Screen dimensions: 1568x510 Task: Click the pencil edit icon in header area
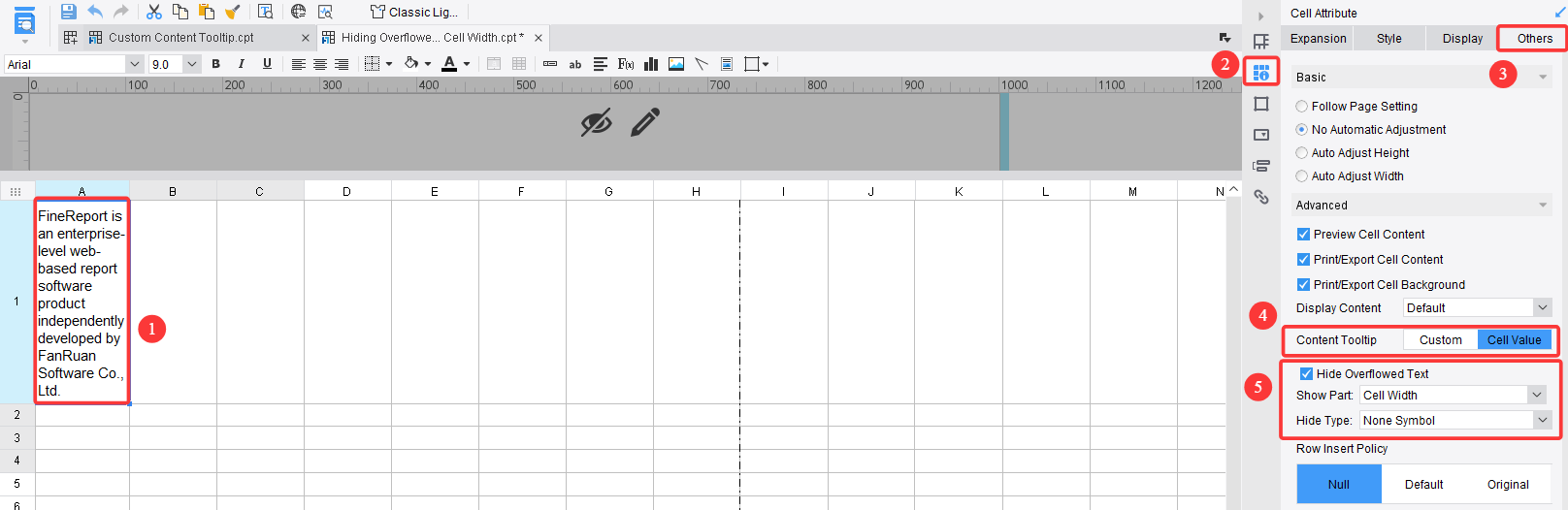(645, 122)
